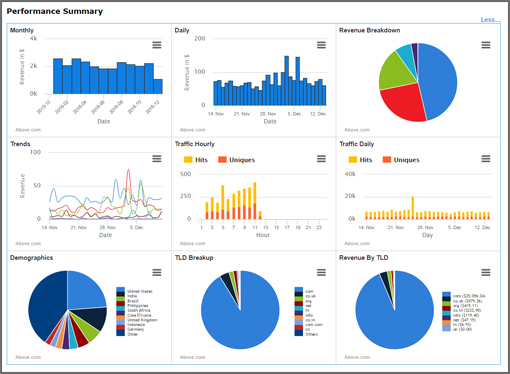Toggle the info entry in Revenue By TLD legend
Image resolution: width=510 pixels, height=374 pixels.
[461, 315]
